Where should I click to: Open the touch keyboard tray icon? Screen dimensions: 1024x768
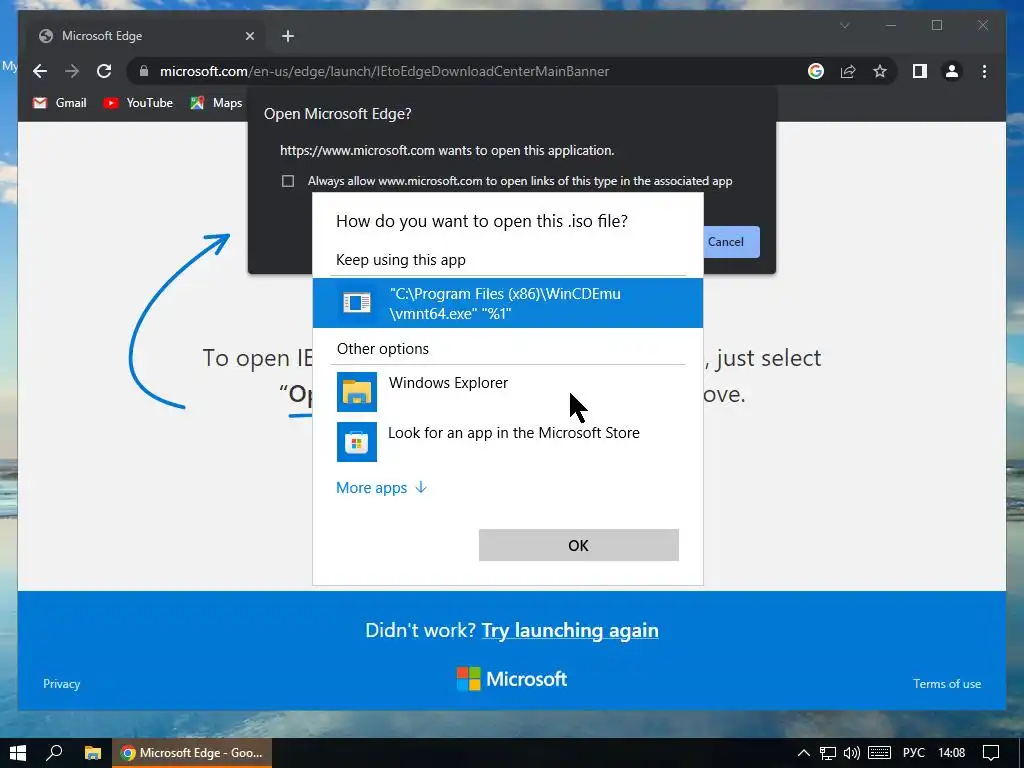coord(879,753)
